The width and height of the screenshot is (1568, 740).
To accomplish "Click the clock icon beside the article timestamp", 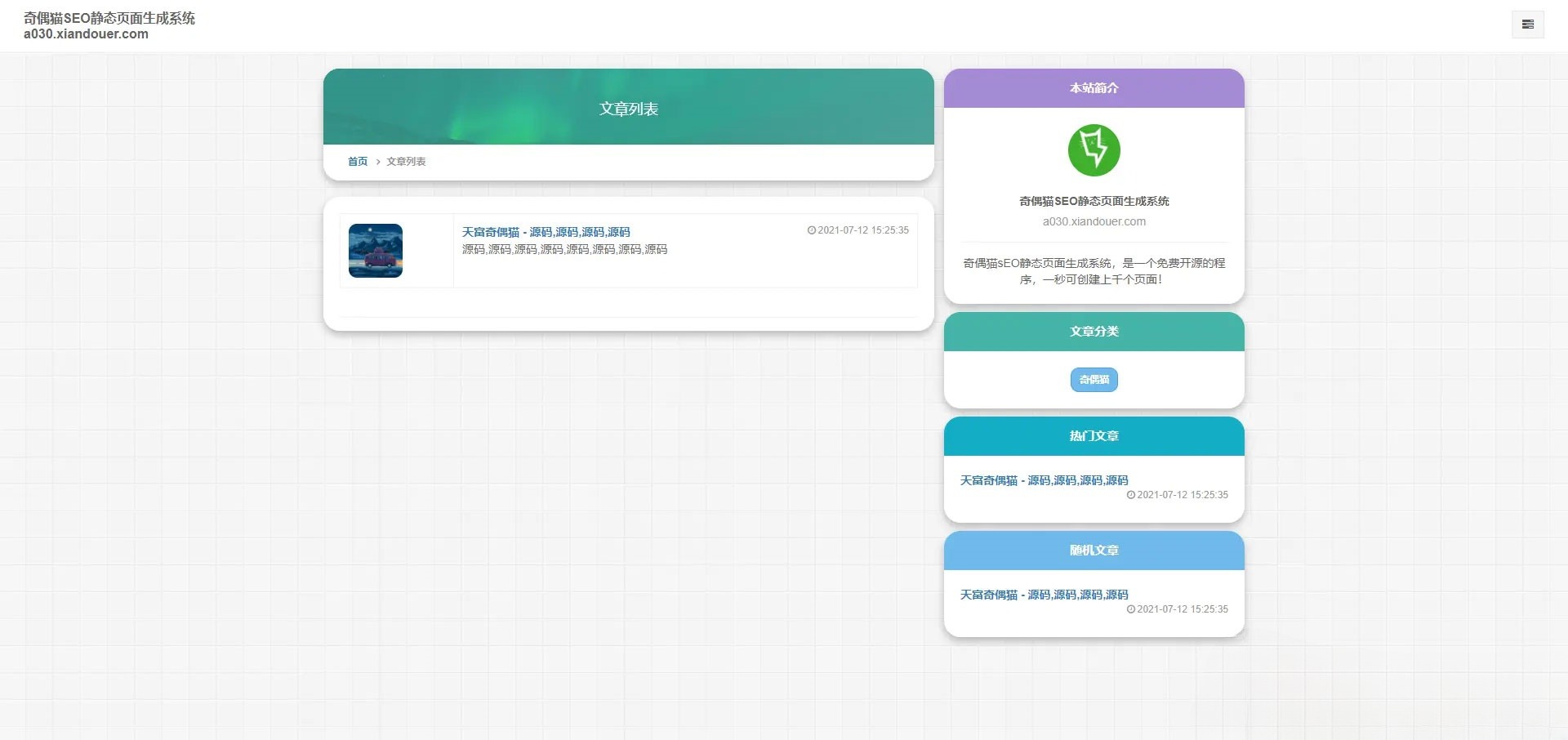I will tap(811, 230).
